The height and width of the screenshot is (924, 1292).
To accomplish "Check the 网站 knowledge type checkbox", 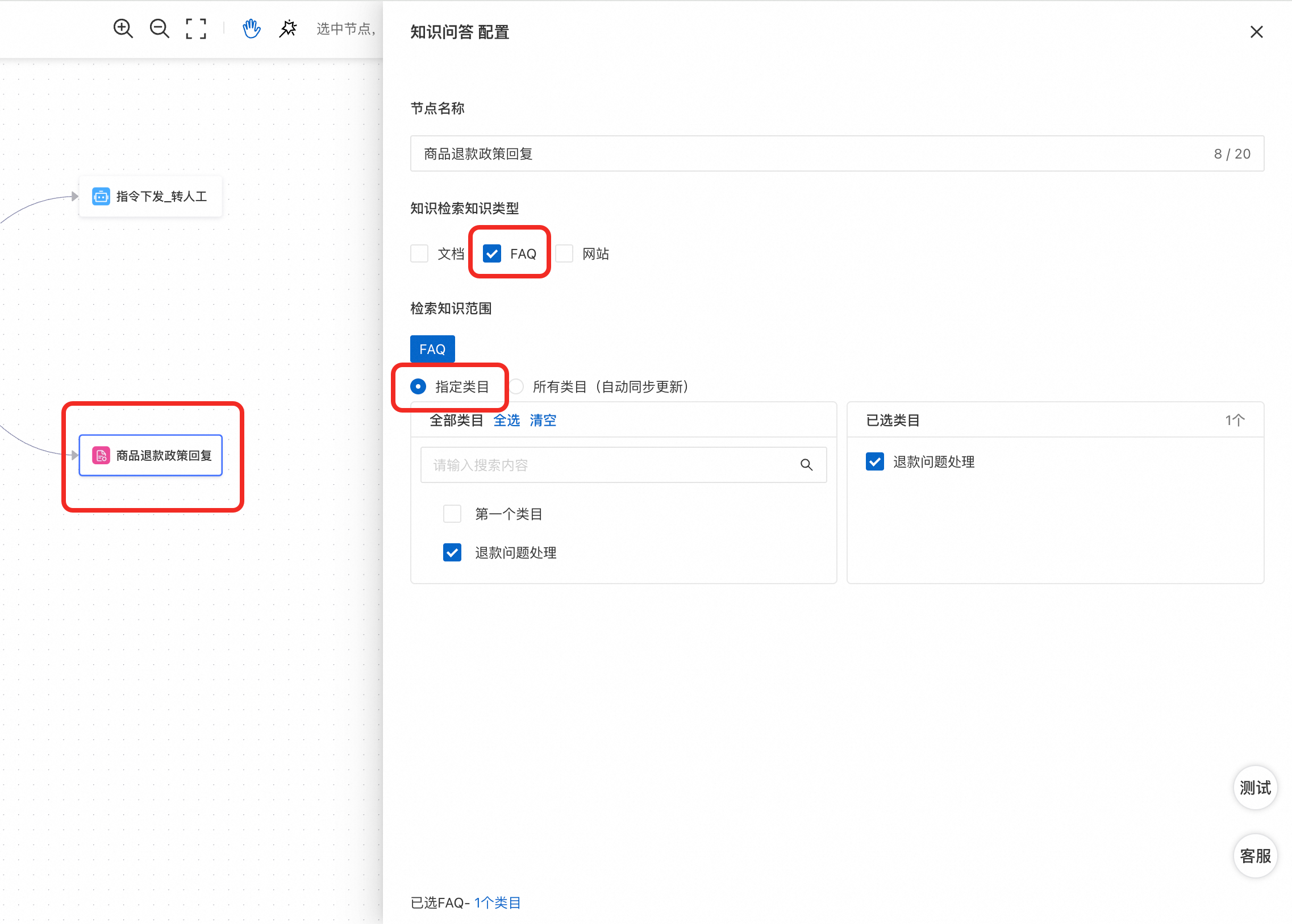I will click(x=564, y=254).
